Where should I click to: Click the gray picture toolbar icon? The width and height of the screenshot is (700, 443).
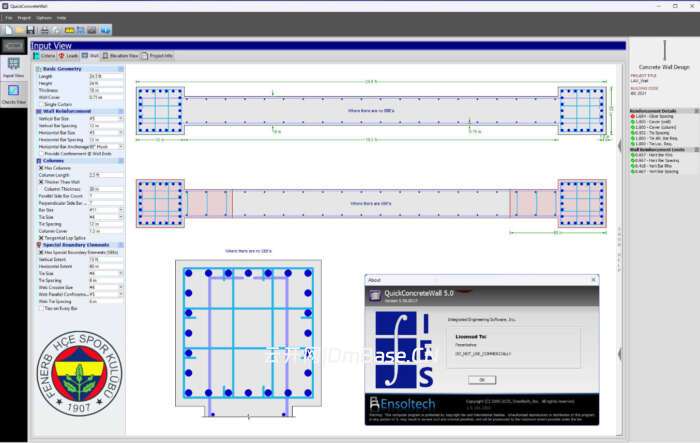92,30
